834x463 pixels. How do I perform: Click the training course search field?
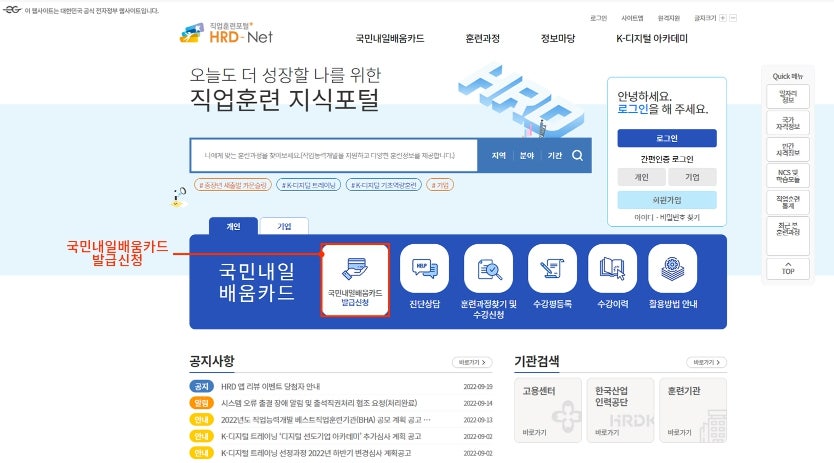point(333,155)
